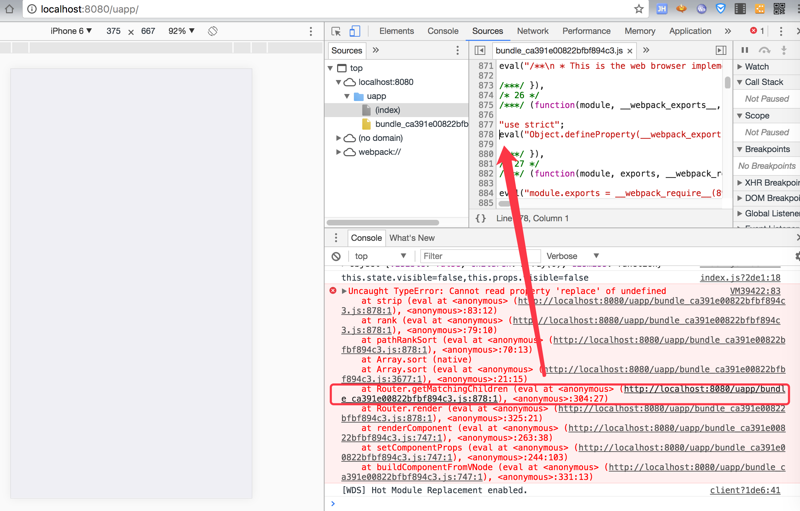
Task: Switch to the What's New tab
Action: click(x=412, y=238)
